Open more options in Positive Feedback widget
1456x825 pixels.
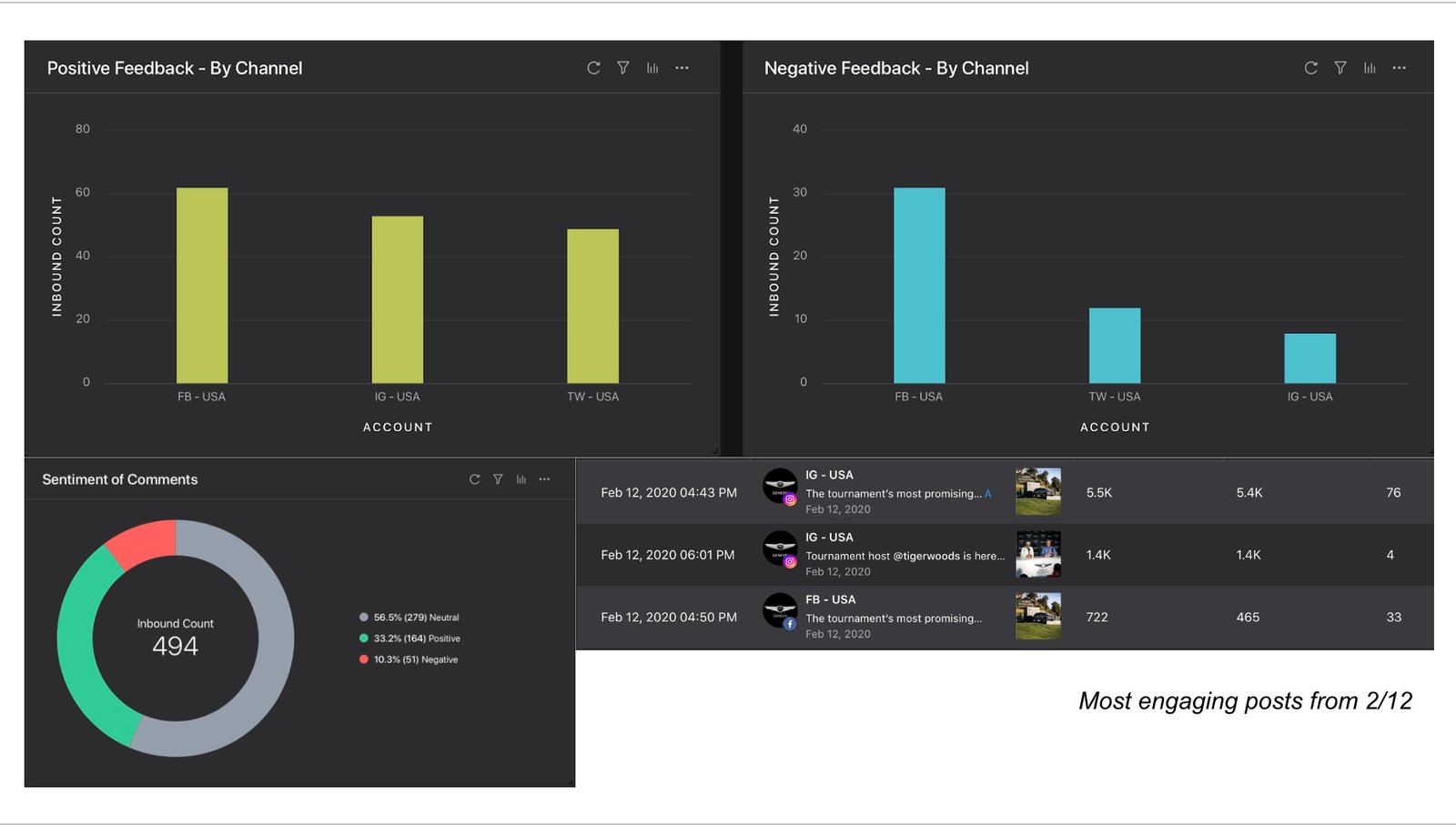point(682,68)
